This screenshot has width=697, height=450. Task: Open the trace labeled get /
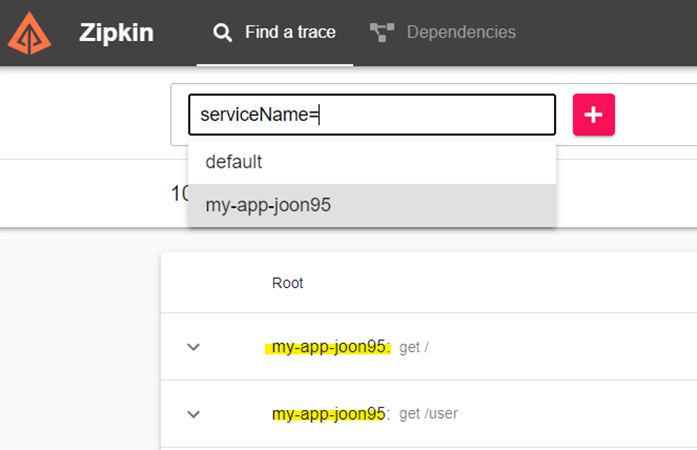[414, 347]
